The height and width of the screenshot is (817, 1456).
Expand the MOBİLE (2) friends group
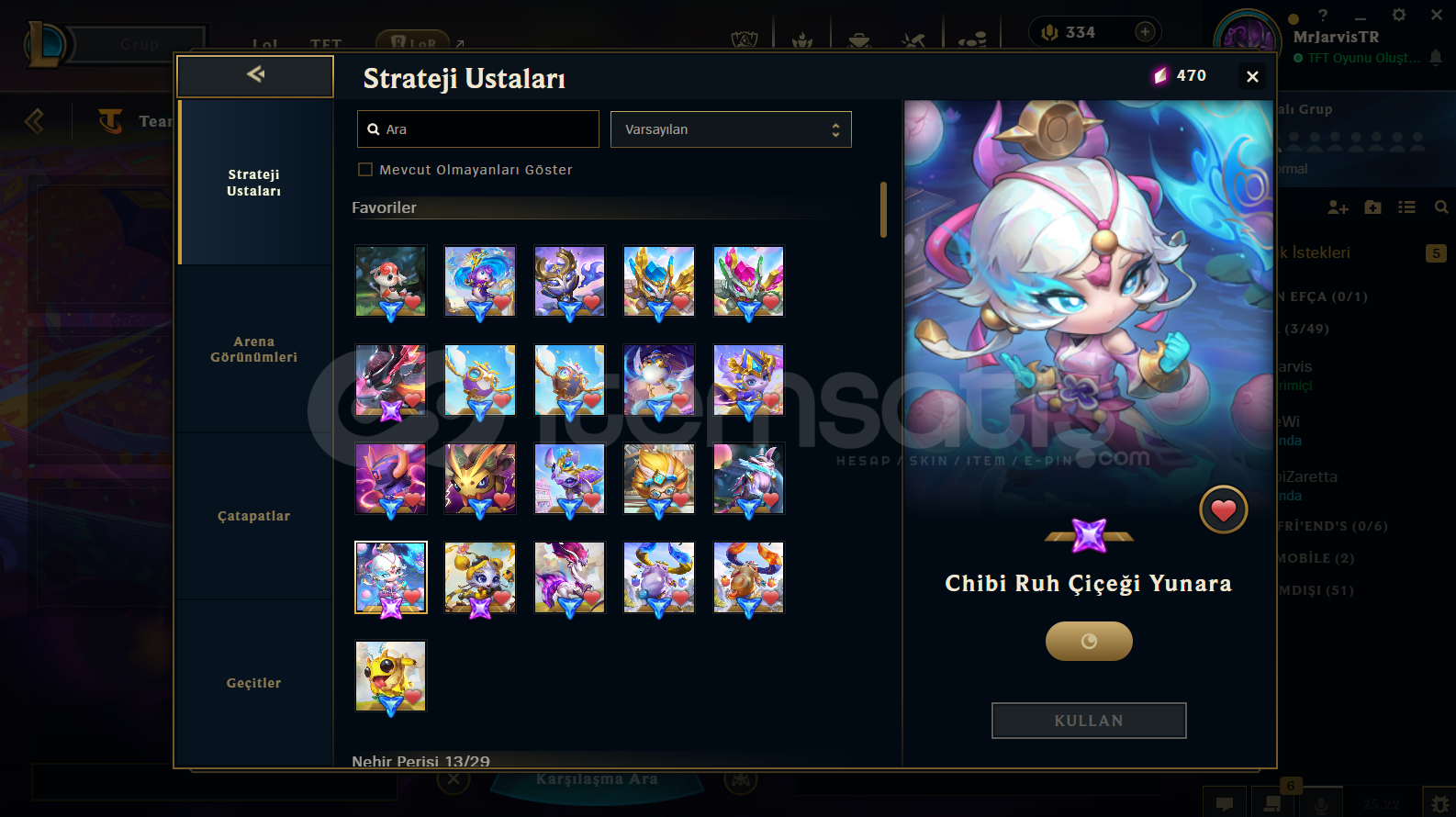click(1315, 558)
